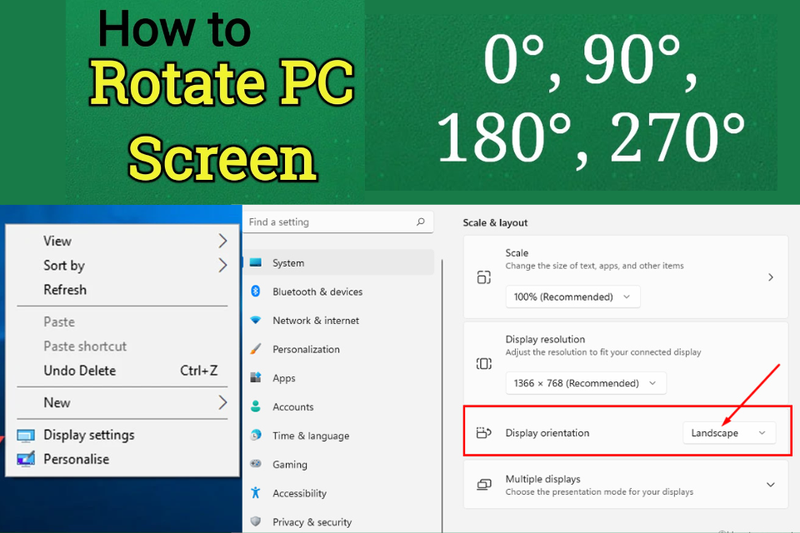Open the Apps settings category
800x533 pixels.
pyautogui.click(x=339, y=378)
